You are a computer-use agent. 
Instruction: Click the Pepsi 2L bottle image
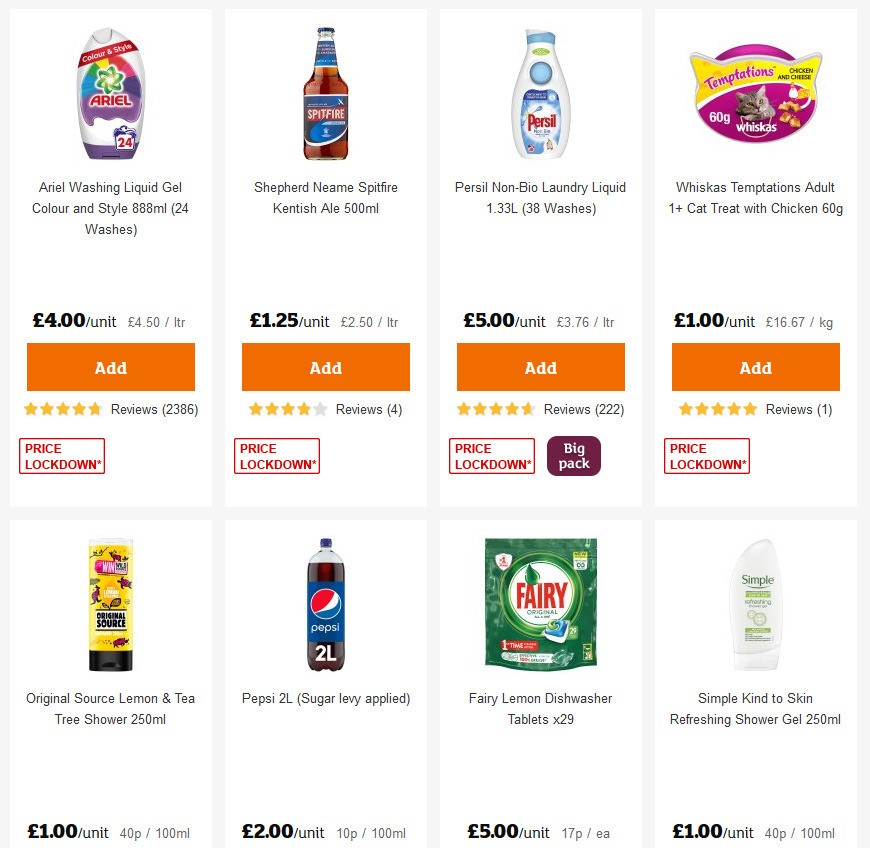click(325, 604)
